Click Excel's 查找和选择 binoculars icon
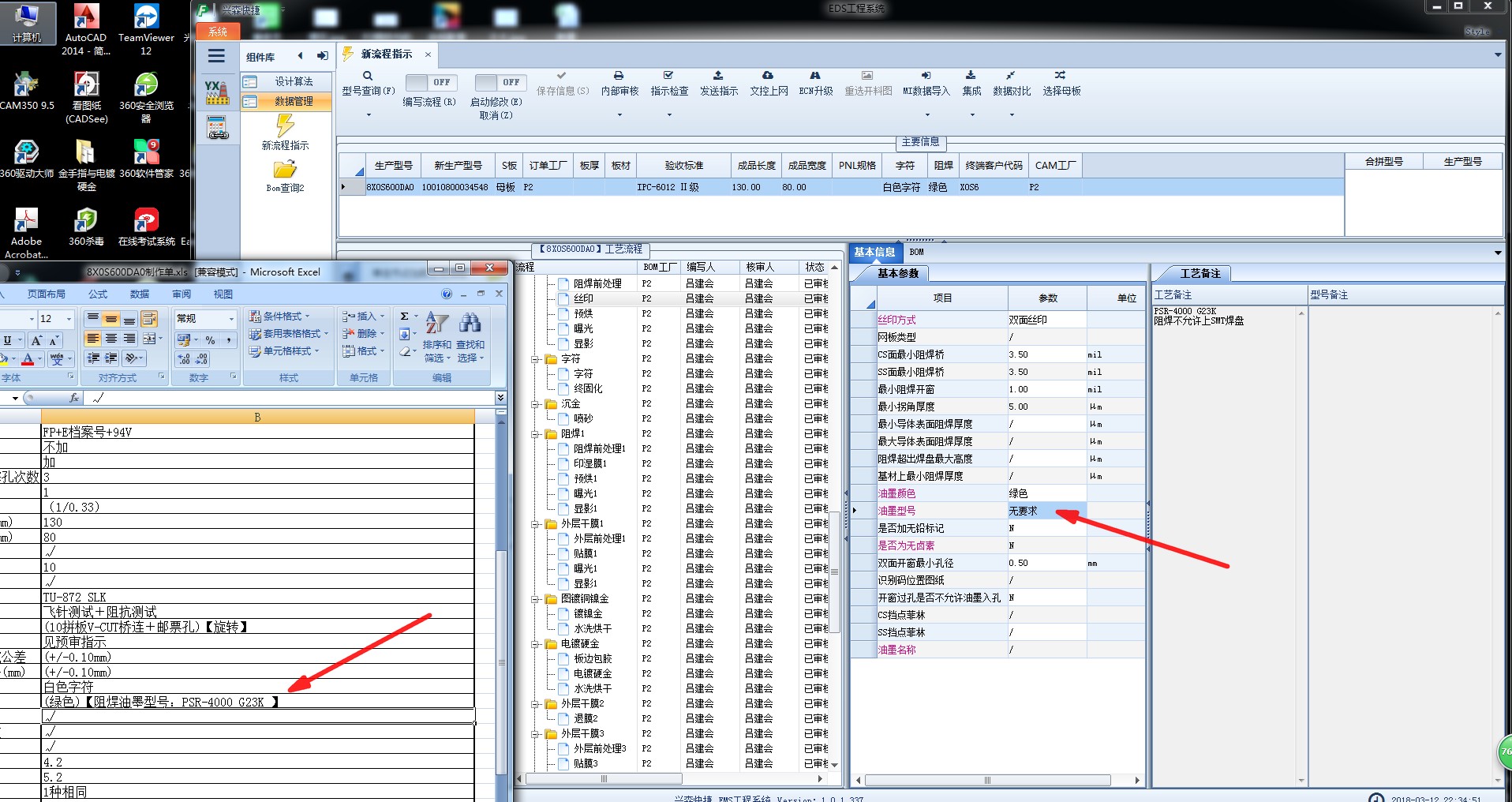The height and width of the screenshot is (802, 1512). pos(470,322)
